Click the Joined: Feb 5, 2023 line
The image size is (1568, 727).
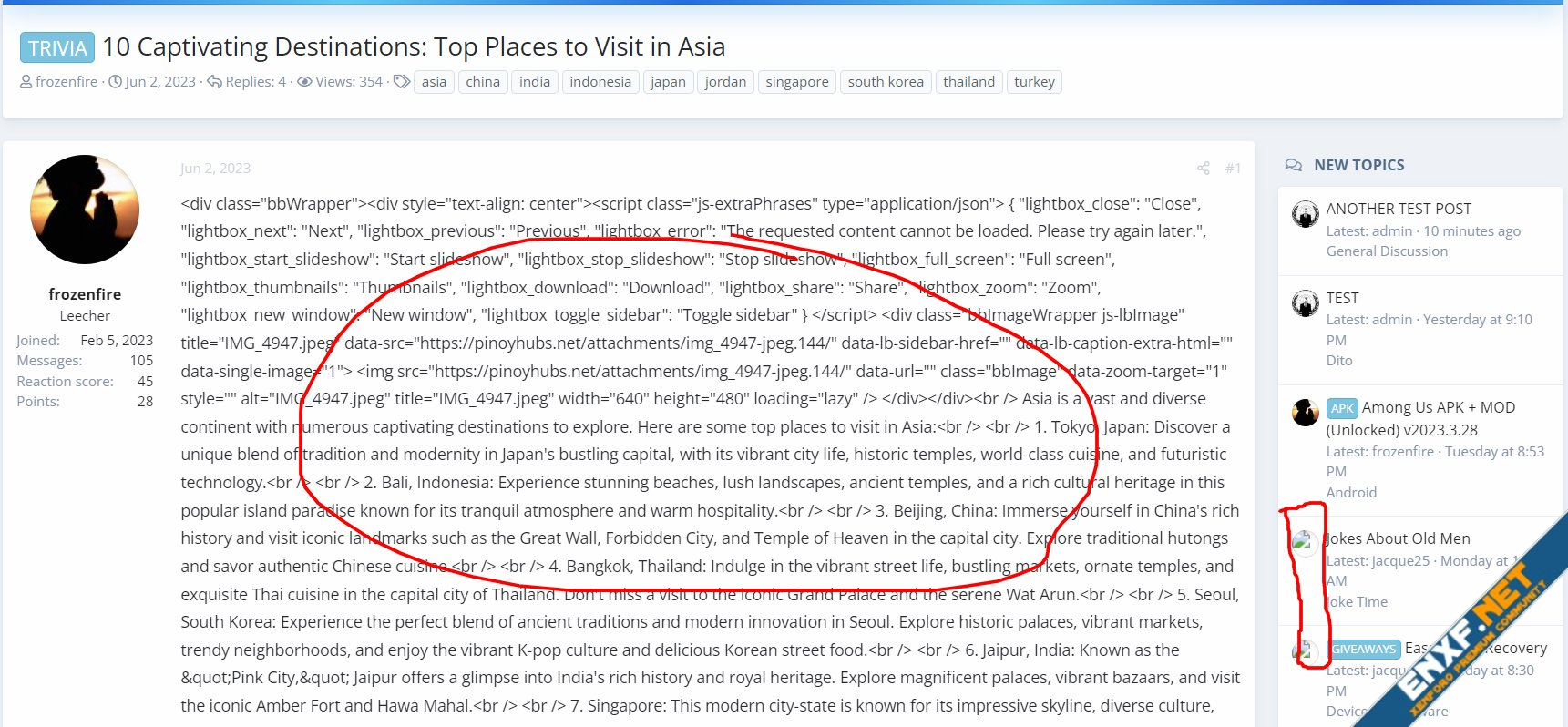pos(85,341)
